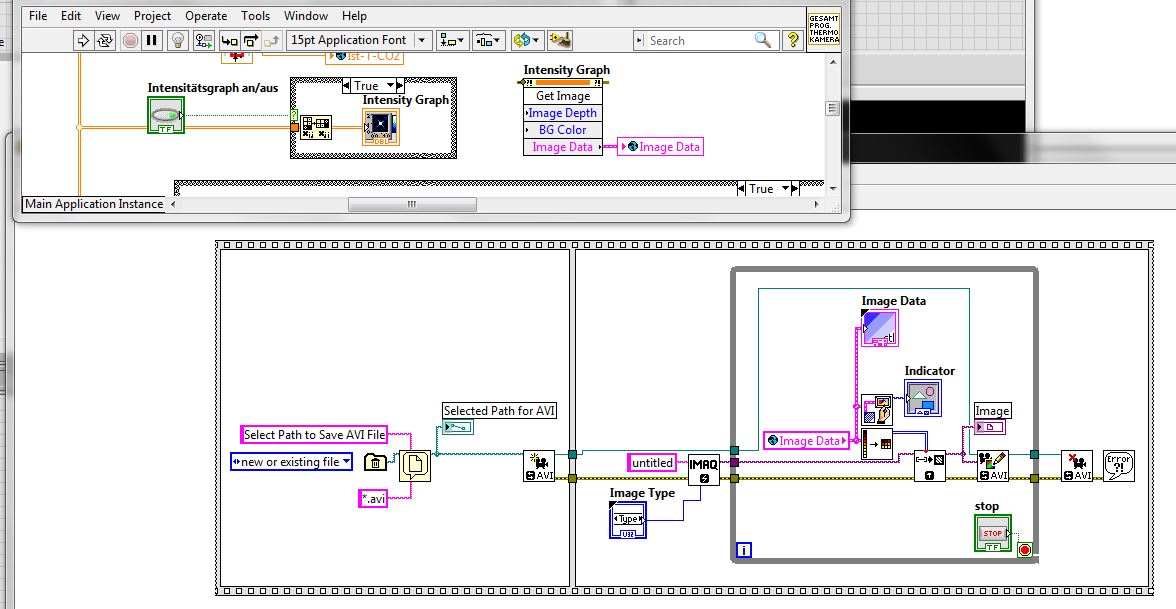Click Get Image on the invoke node
The width and height of the screenshot is (1176, 609).
(562, 96)
